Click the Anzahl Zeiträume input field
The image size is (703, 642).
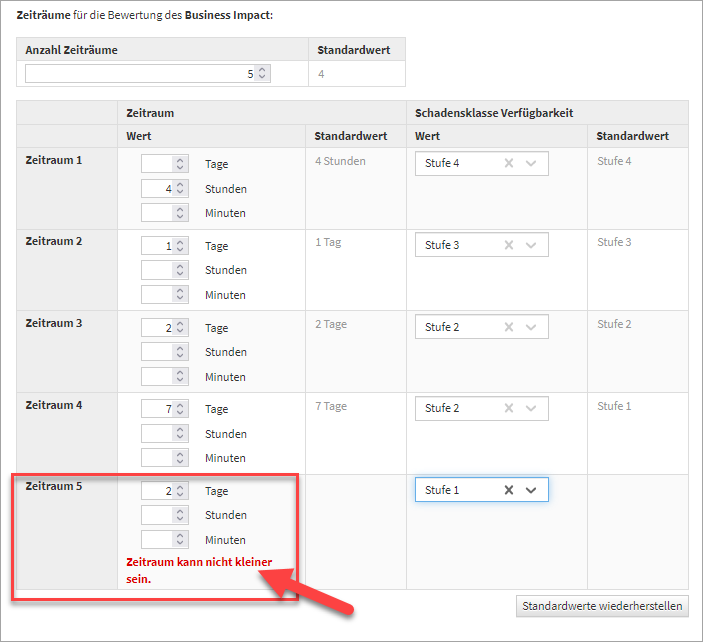coord(138,73)
